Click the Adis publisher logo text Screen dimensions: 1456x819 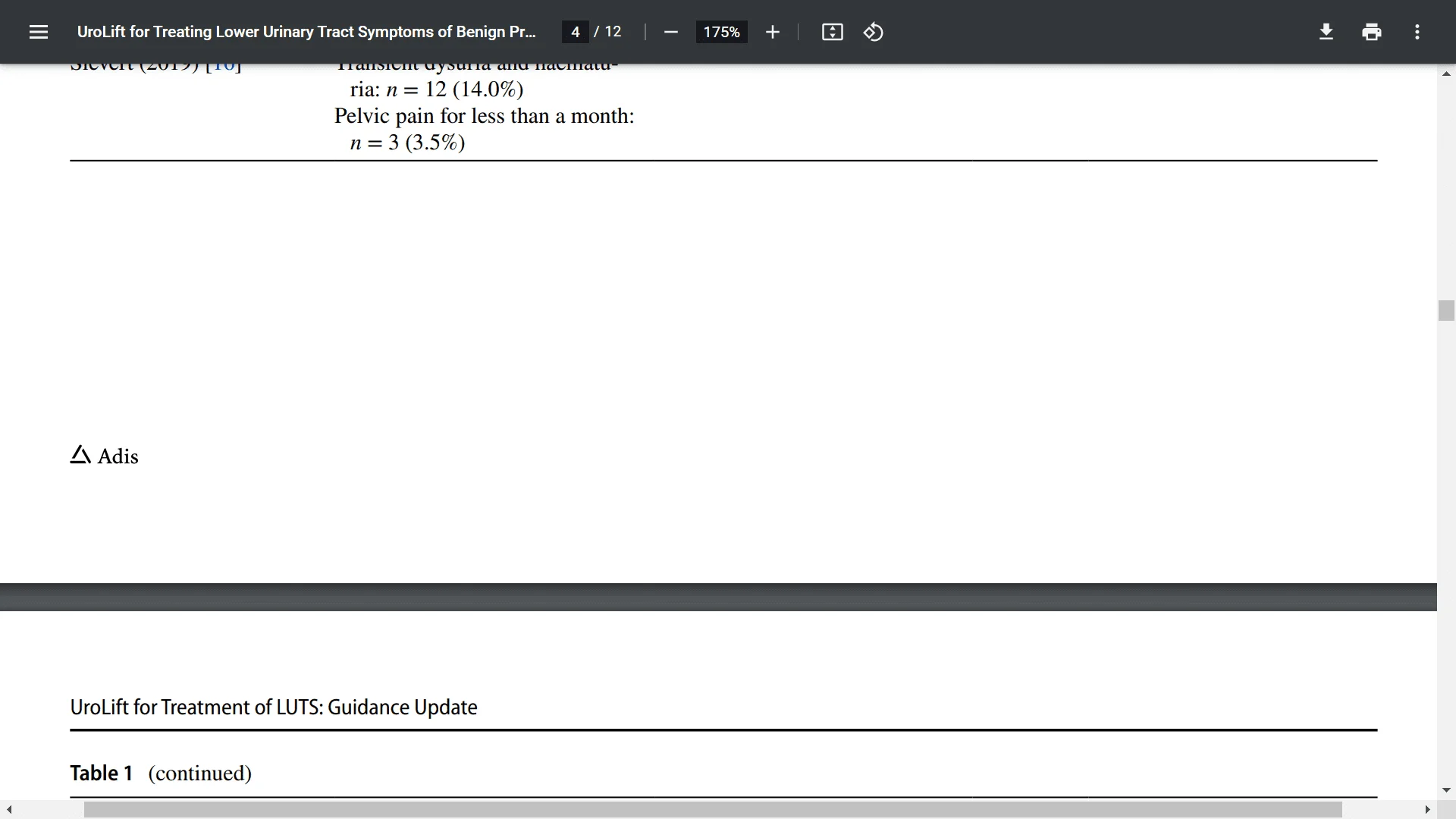click(105, 456)
